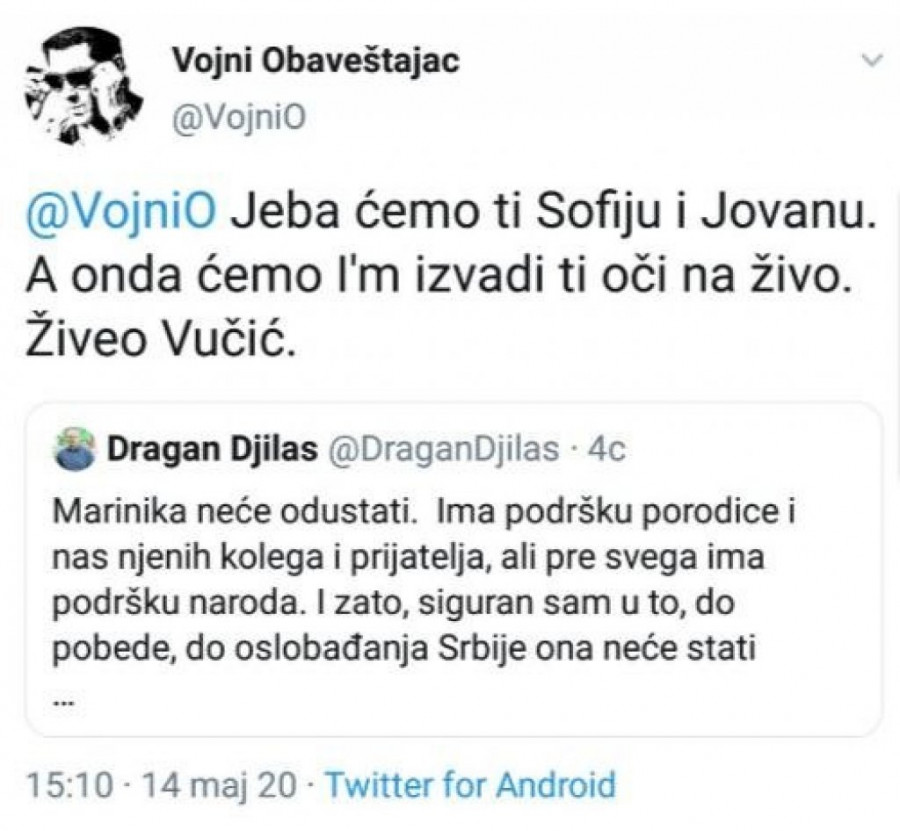
Task: Open the "Twitter for Android" source link
Action: coord(470,784)
